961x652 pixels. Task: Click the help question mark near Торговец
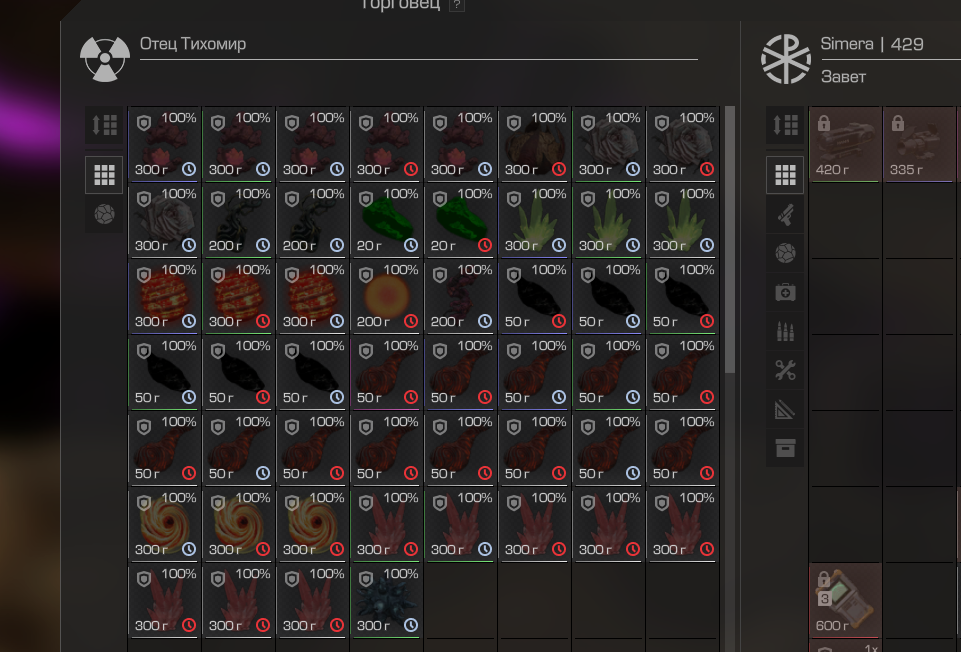(x=457, y=5)
